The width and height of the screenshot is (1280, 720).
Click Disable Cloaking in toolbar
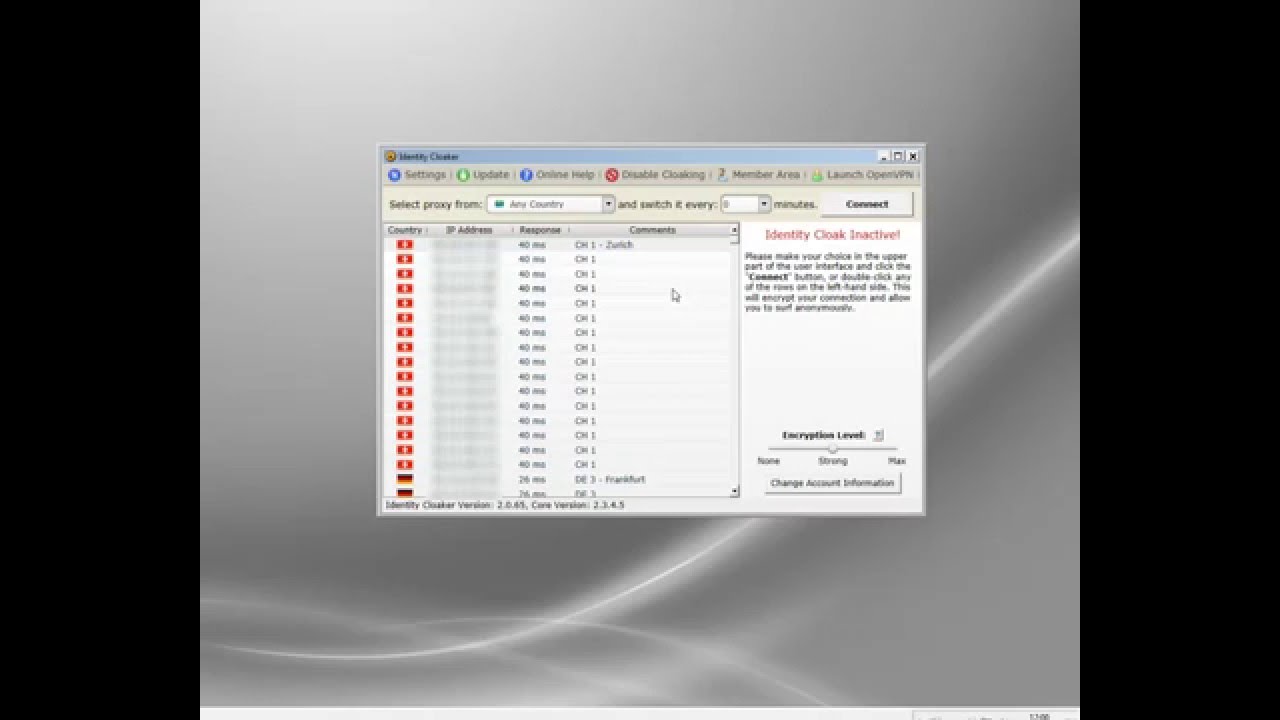(x=655, y=175)
